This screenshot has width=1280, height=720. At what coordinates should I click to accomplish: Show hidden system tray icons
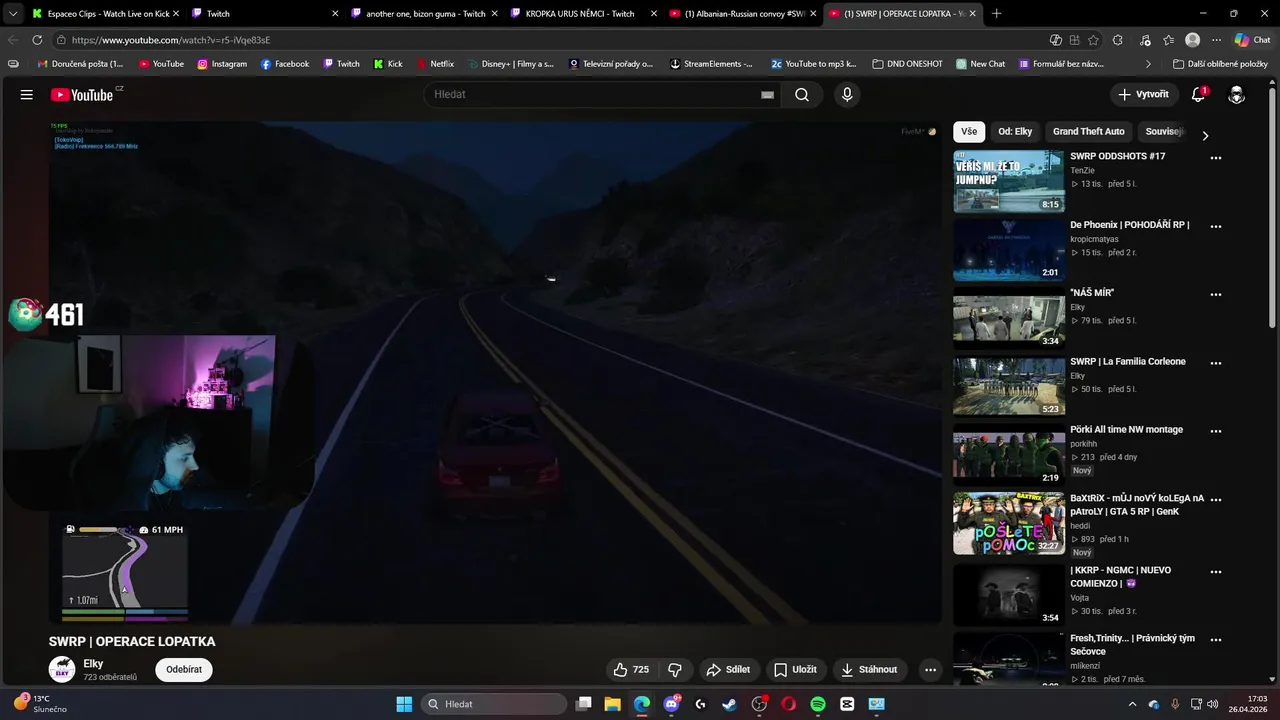1132,704
